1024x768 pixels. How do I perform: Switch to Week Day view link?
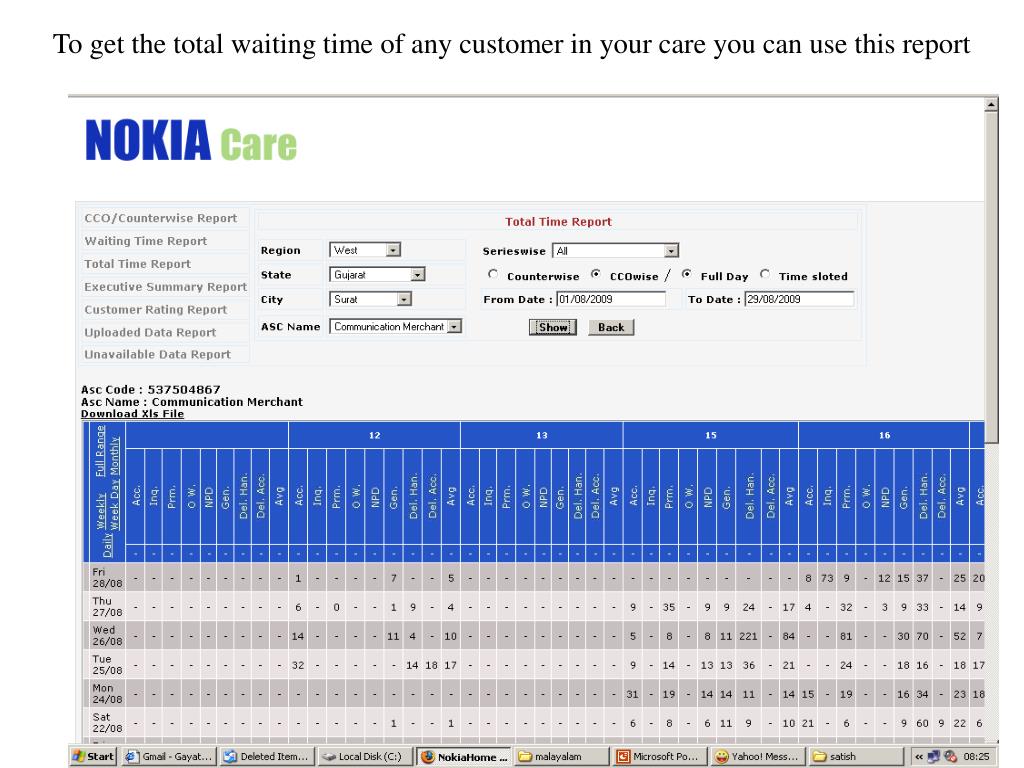click(x=114, y=505)
